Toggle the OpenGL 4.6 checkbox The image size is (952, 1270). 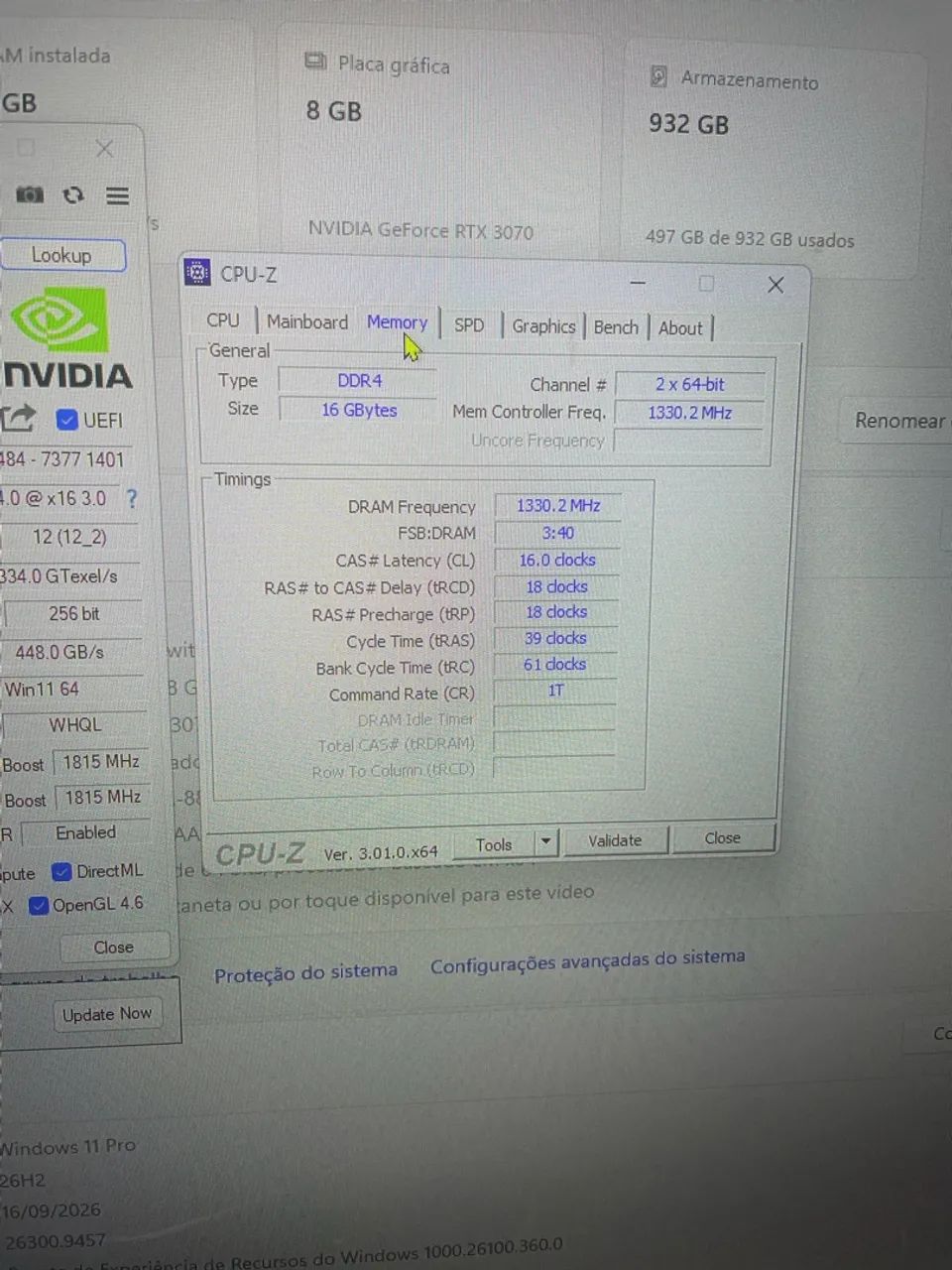[x=39, y=905]
